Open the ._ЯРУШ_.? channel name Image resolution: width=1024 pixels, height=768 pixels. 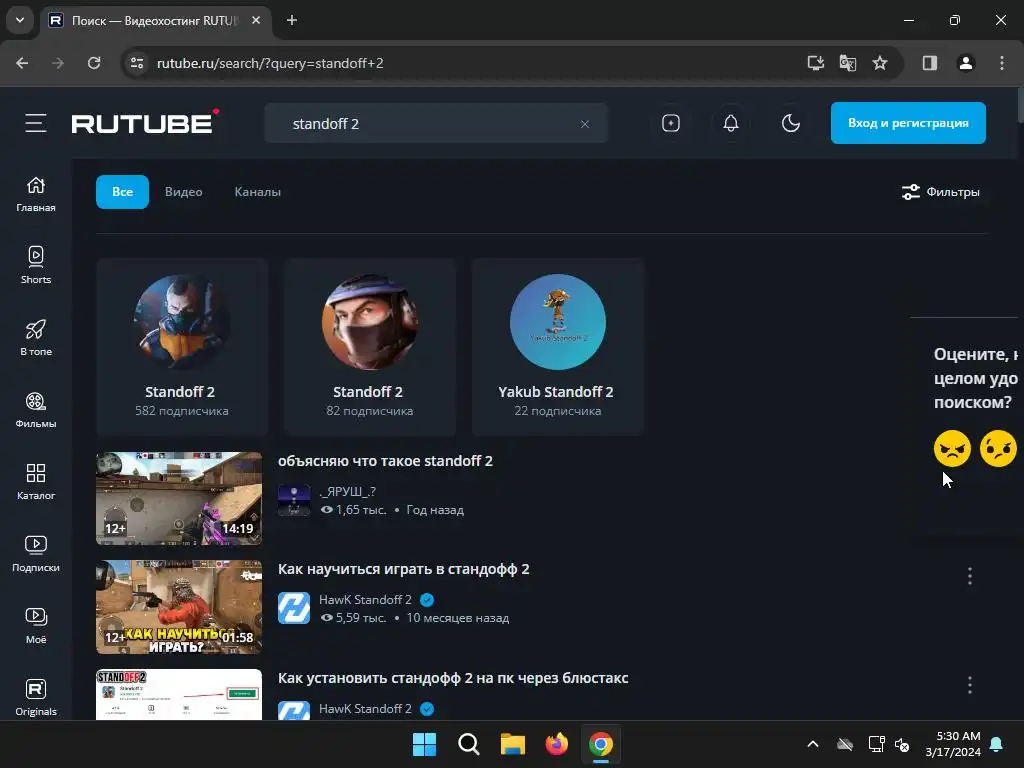[x=347, y=491]
